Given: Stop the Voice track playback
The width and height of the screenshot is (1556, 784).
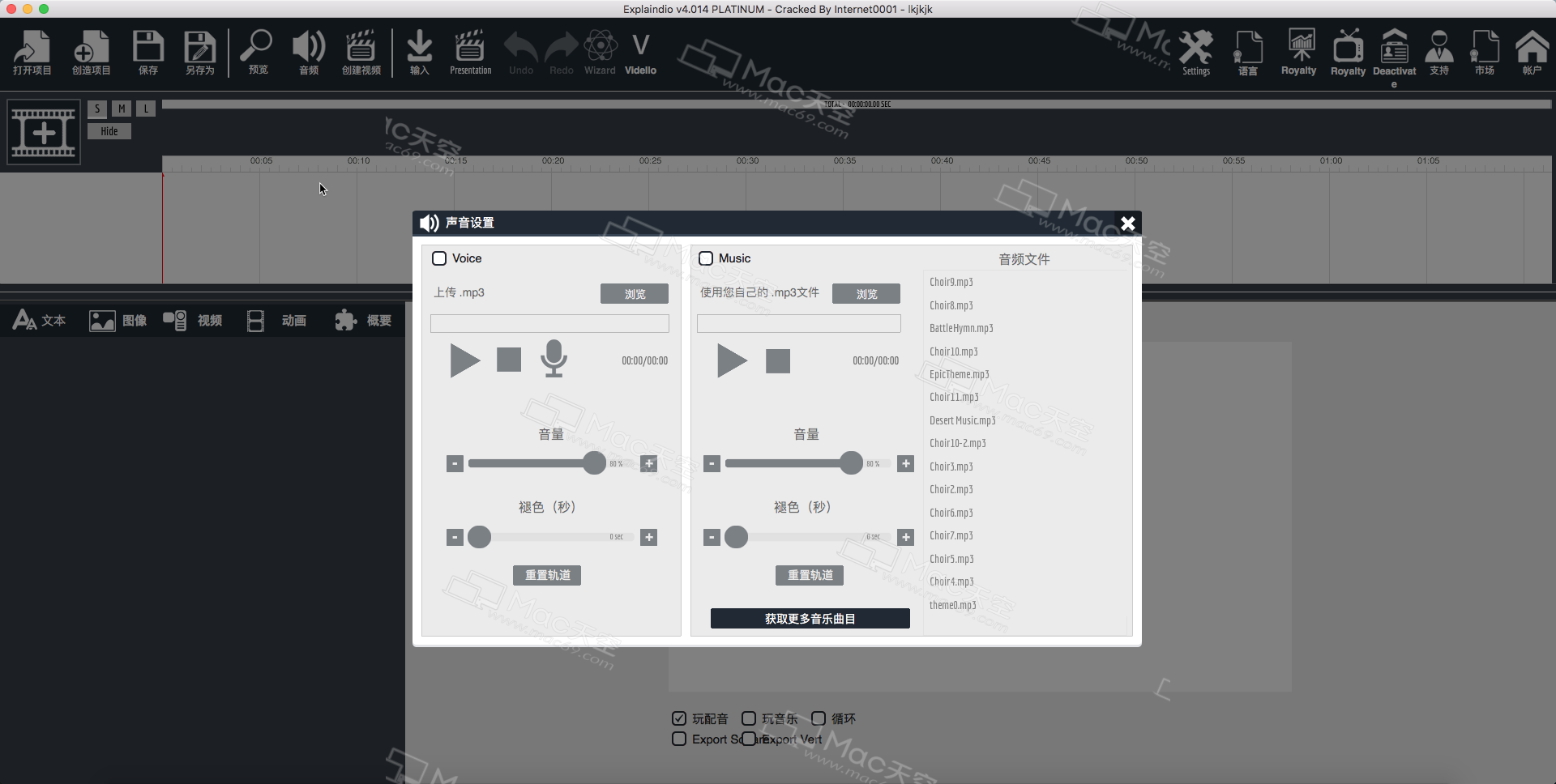Looking at the screenshot, I should point(509,360).
